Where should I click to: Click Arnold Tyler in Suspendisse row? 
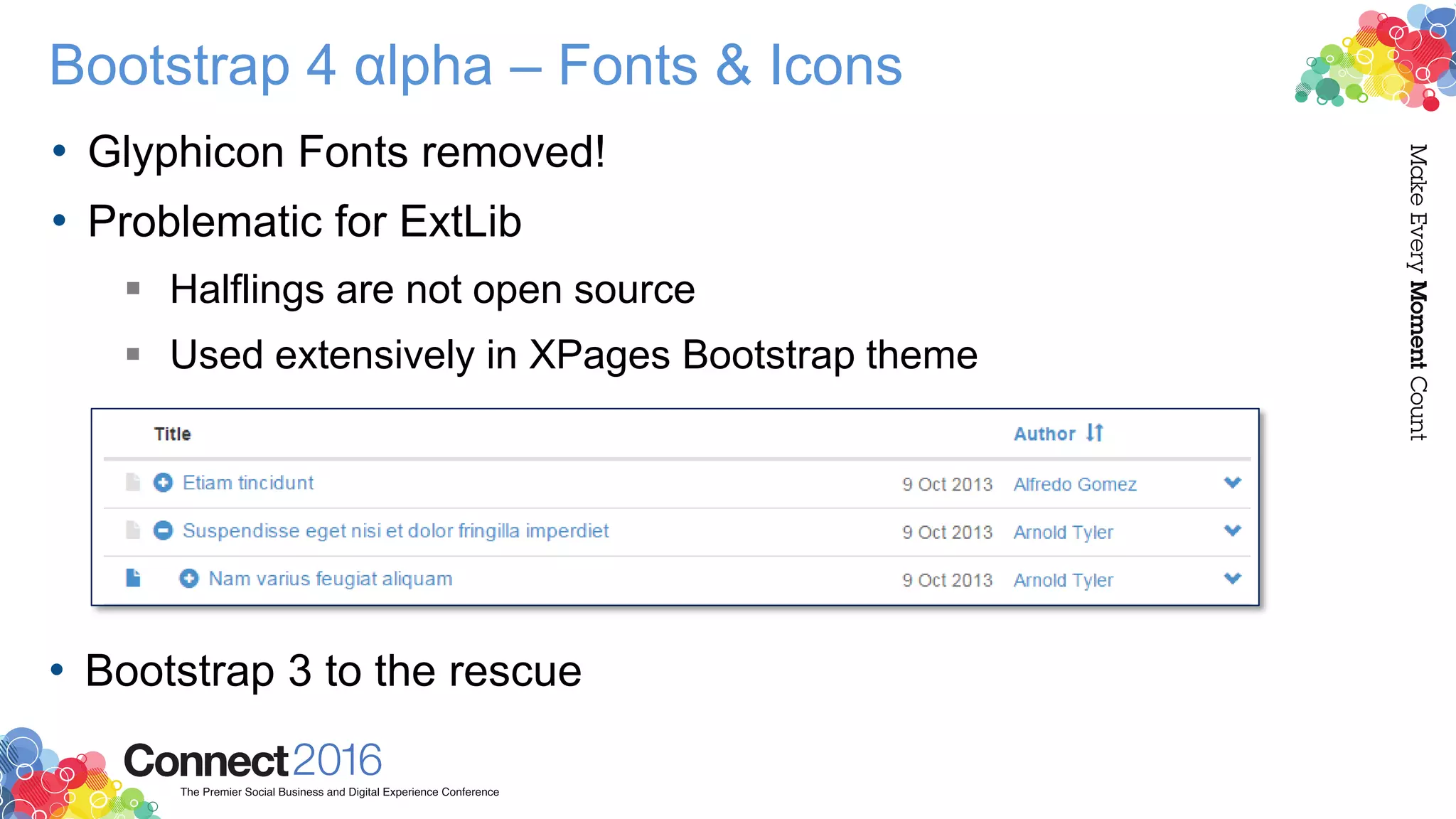pyautogui.click(x=1064, y=532)
